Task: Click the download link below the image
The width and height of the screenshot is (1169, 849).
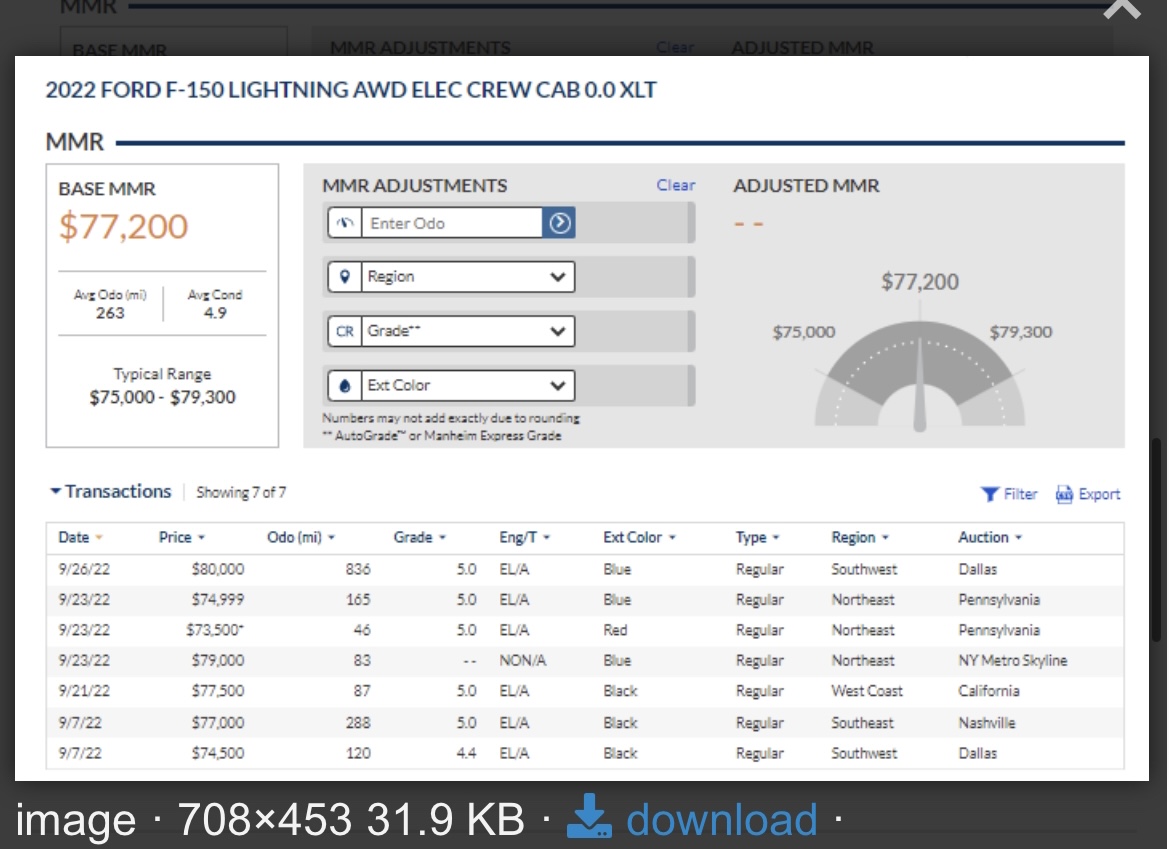Action: point(721,820)
